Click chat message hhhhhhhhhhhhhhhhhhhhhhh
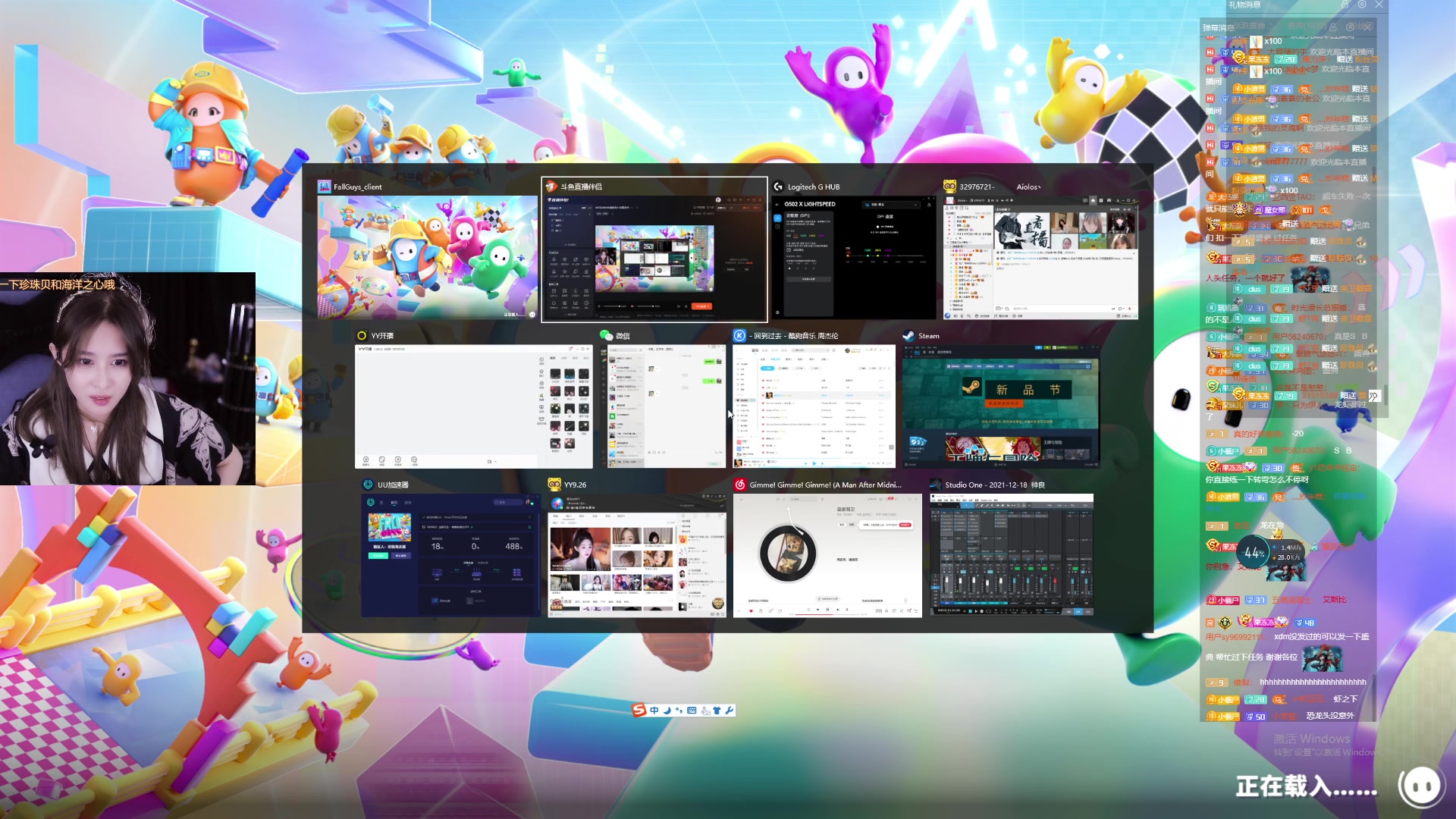The width and height of the screenshot is (1456, 819). pyautogui.click(x=1313, y=682)
